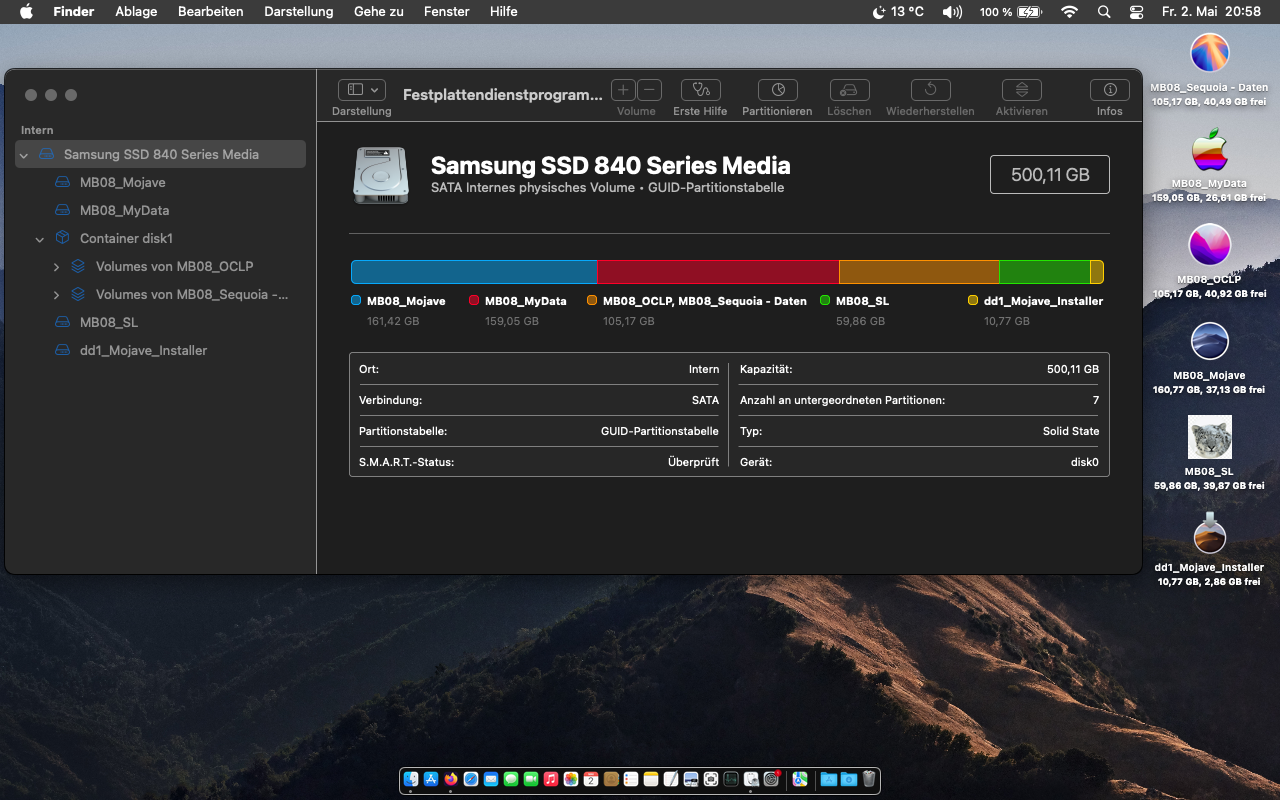The width and height of the screenshot is (1280, 800).
Task: Click the remove volume minus icon
Action: (650, 90)
